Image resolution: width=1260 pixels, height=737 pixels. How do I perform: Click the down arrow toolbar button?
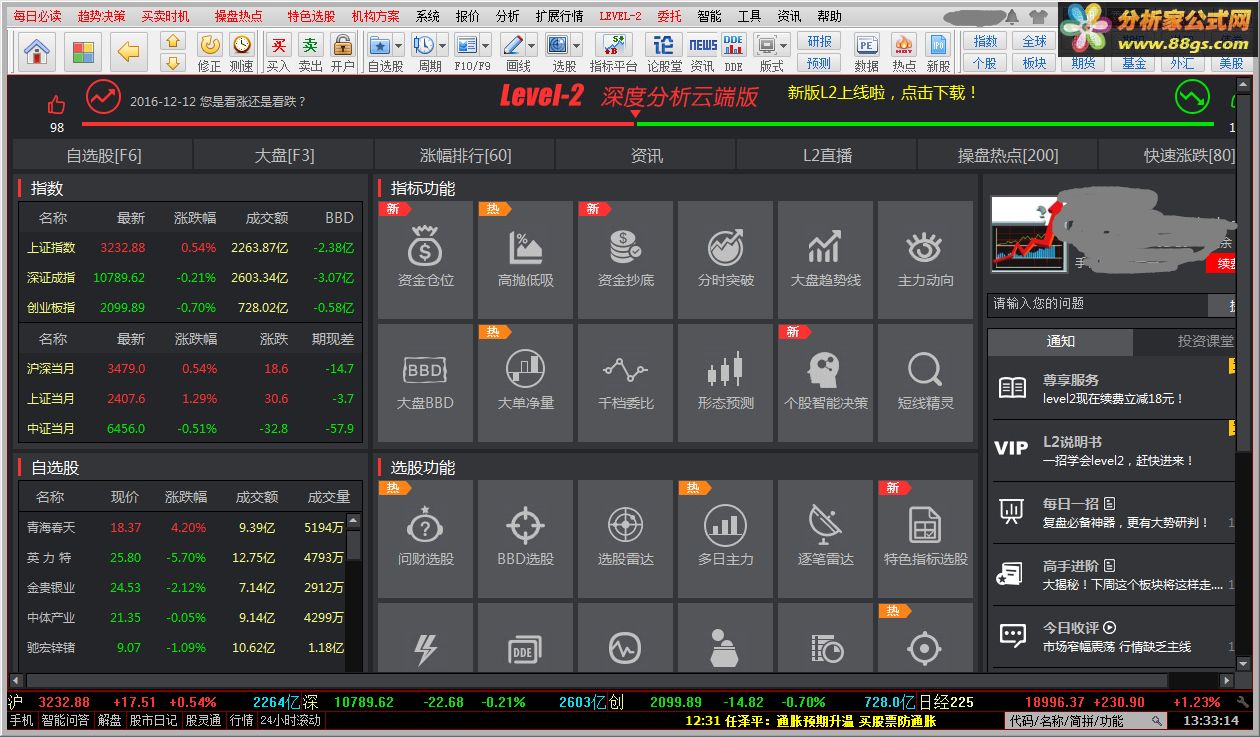[173, 62]
